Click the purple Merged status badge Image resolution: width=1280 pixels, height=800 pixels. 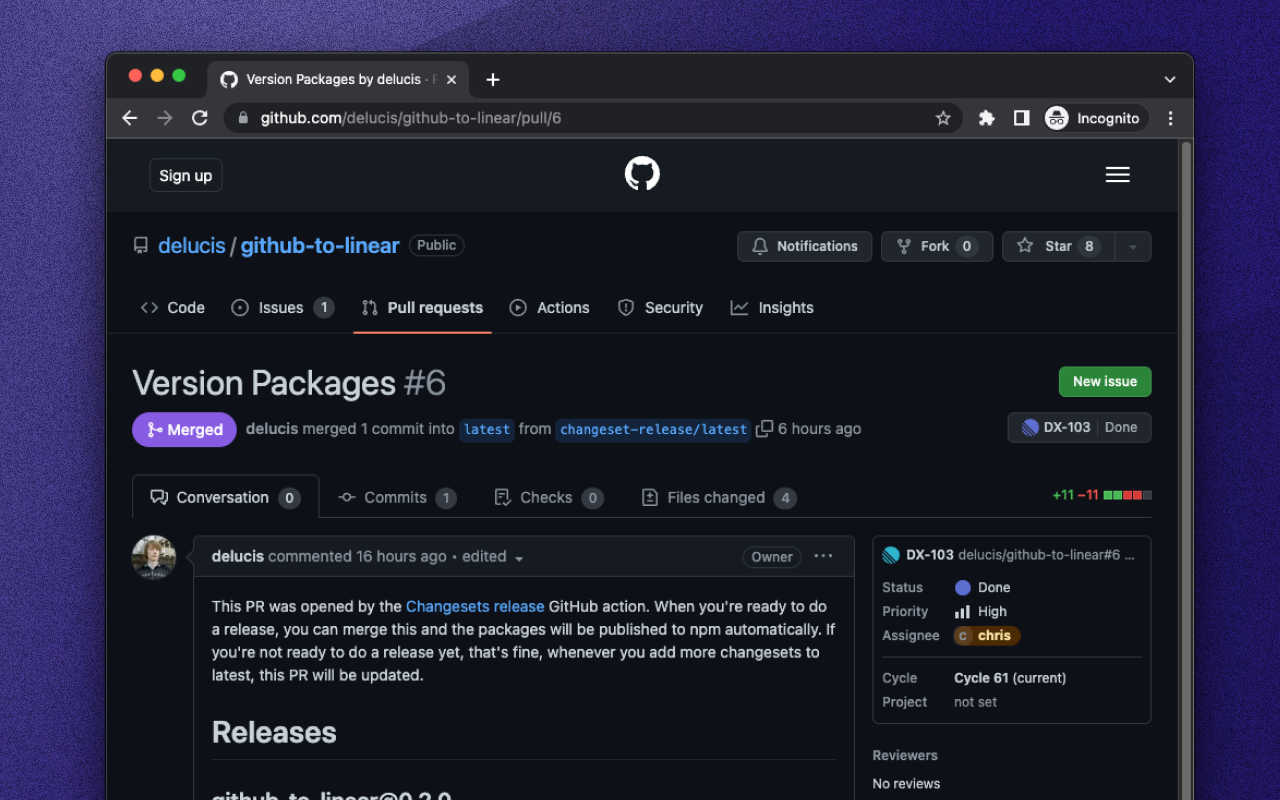click(184, 429)
